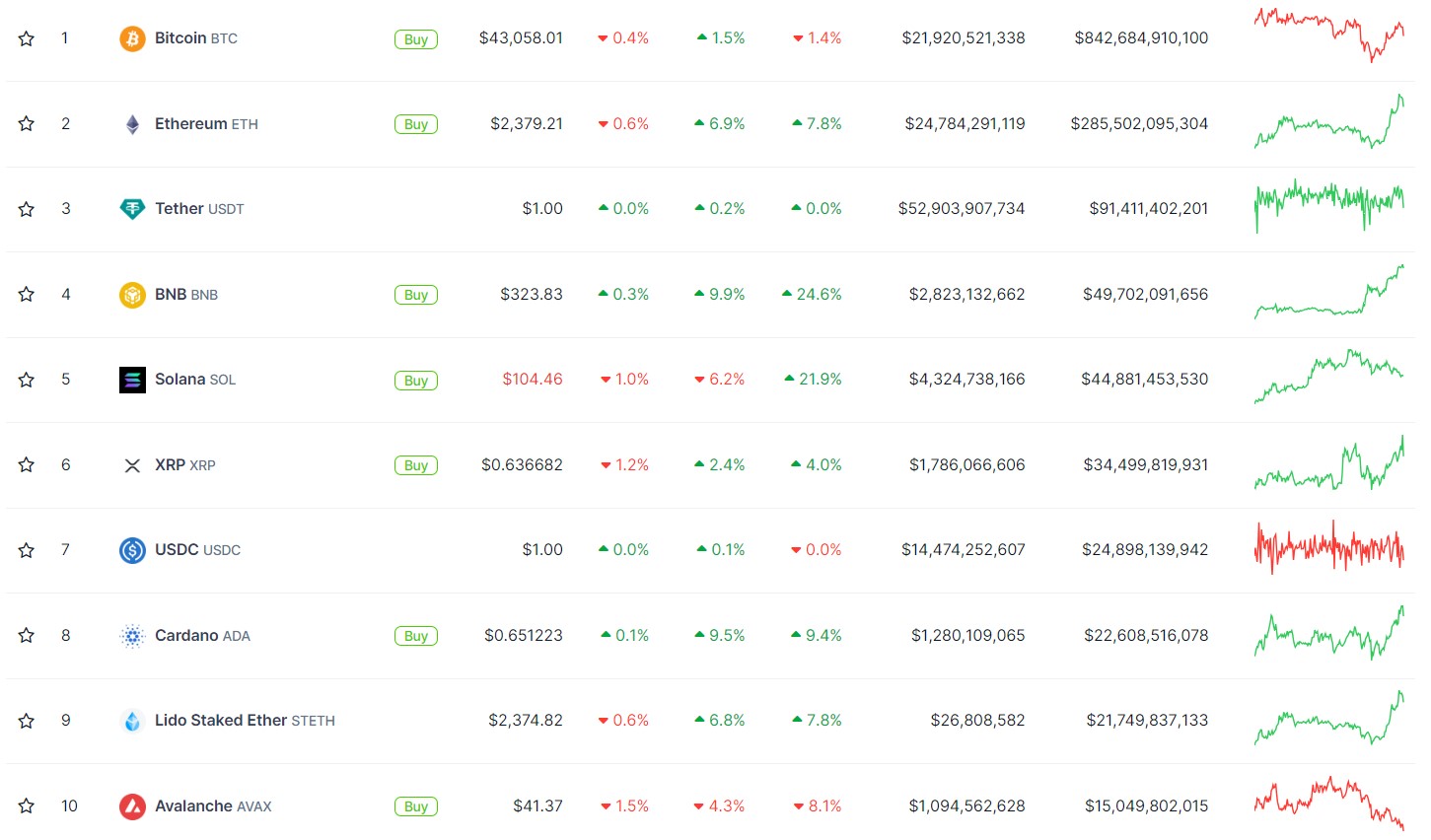Screen dimensions: 1431x840
Task: Click the Solana coin logo
Action: pos(133,380)
